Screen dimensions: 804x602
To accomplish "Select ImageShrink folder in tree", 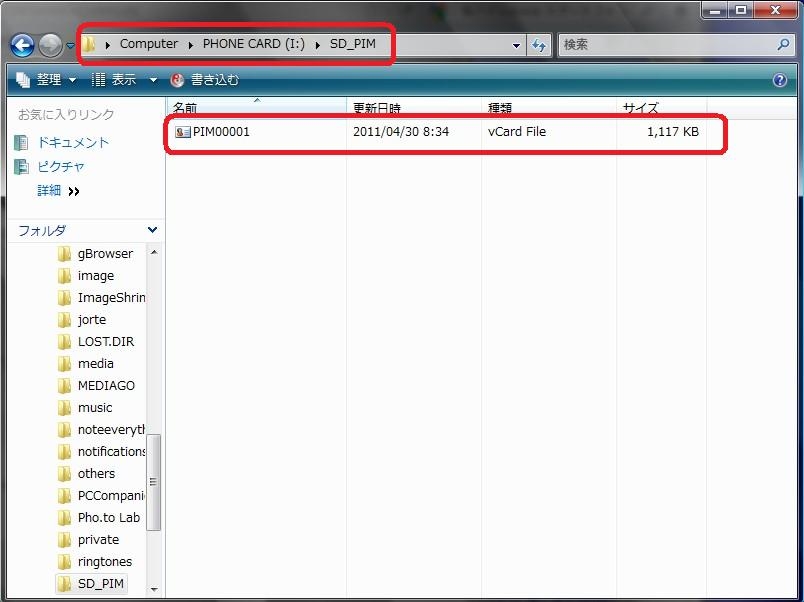I will pos(111,298).
